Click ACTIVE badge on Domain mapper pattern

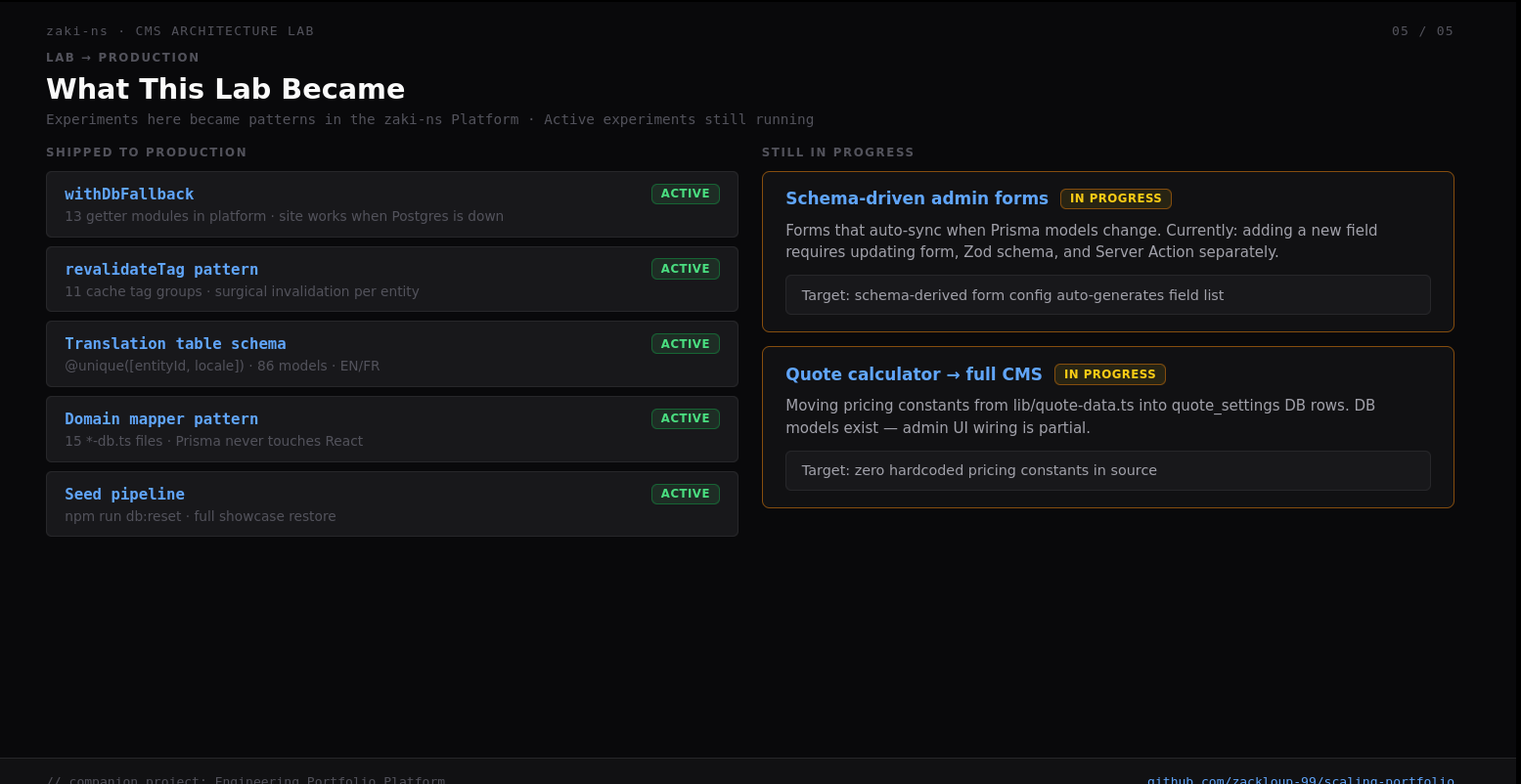click(686, 418)
